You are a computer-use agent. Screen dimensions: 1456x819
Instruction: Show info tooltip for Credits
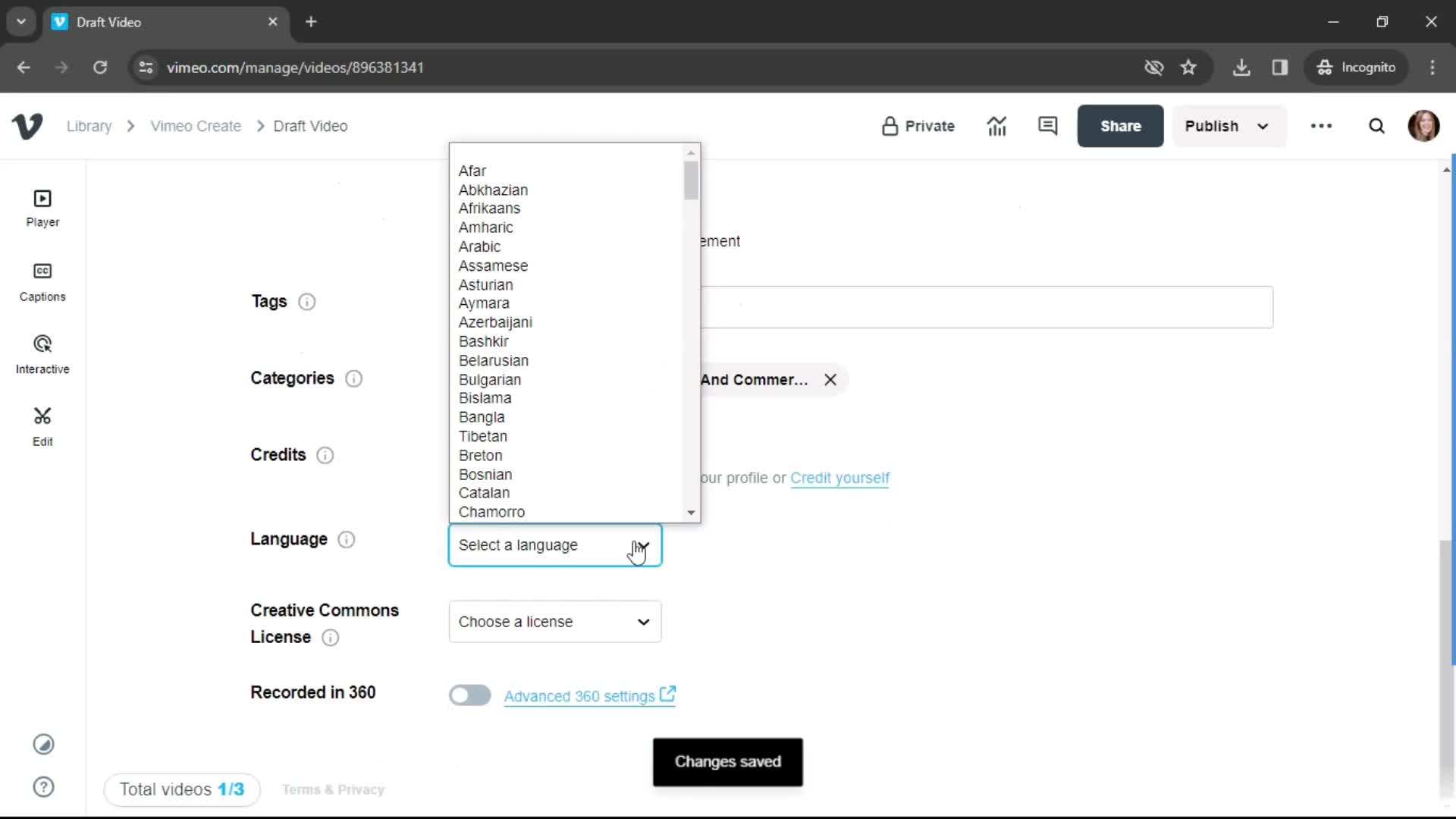[x=325, y=455]
